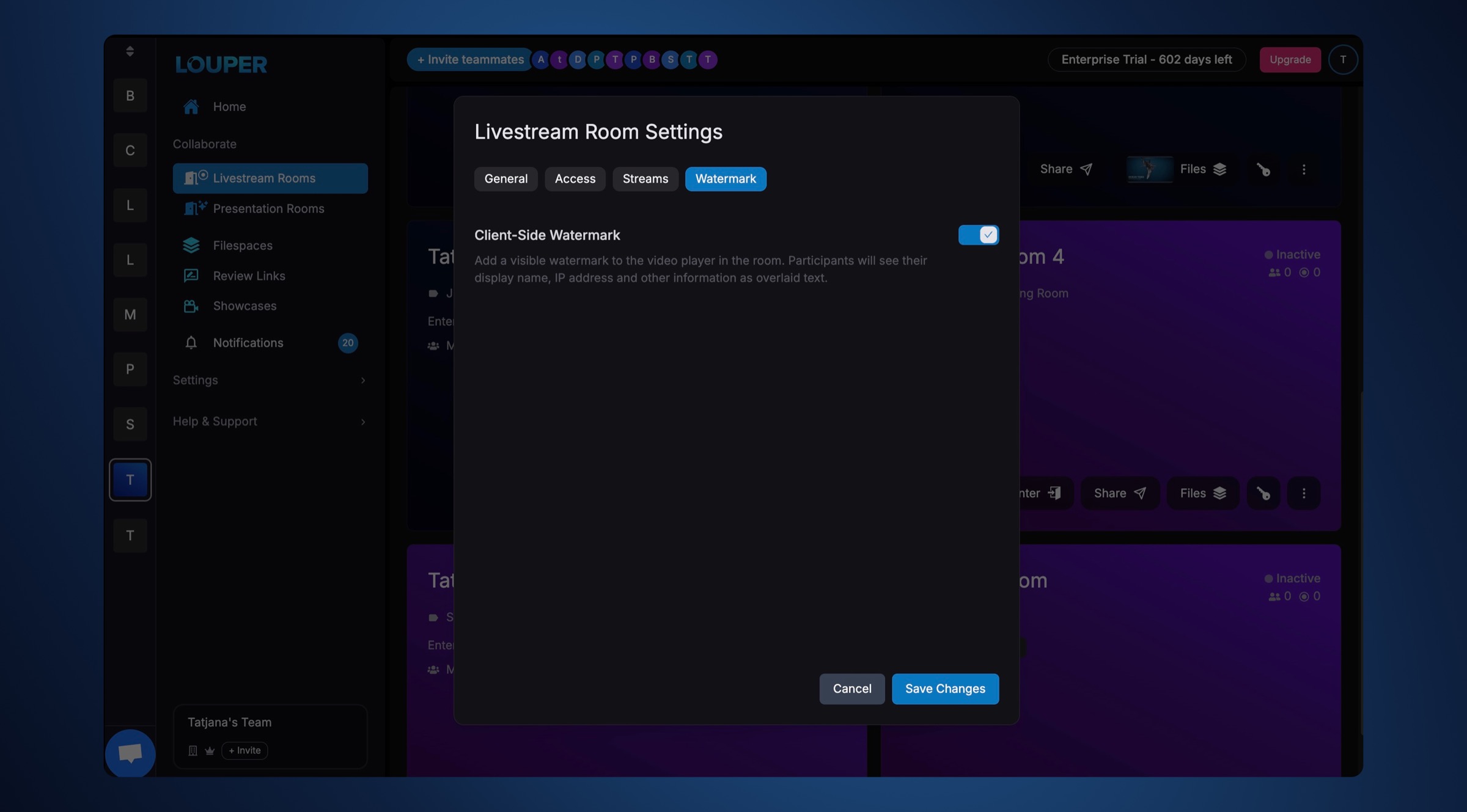Open Home from the sidebar
1467x812 pixels.
(x=270, y=106)
